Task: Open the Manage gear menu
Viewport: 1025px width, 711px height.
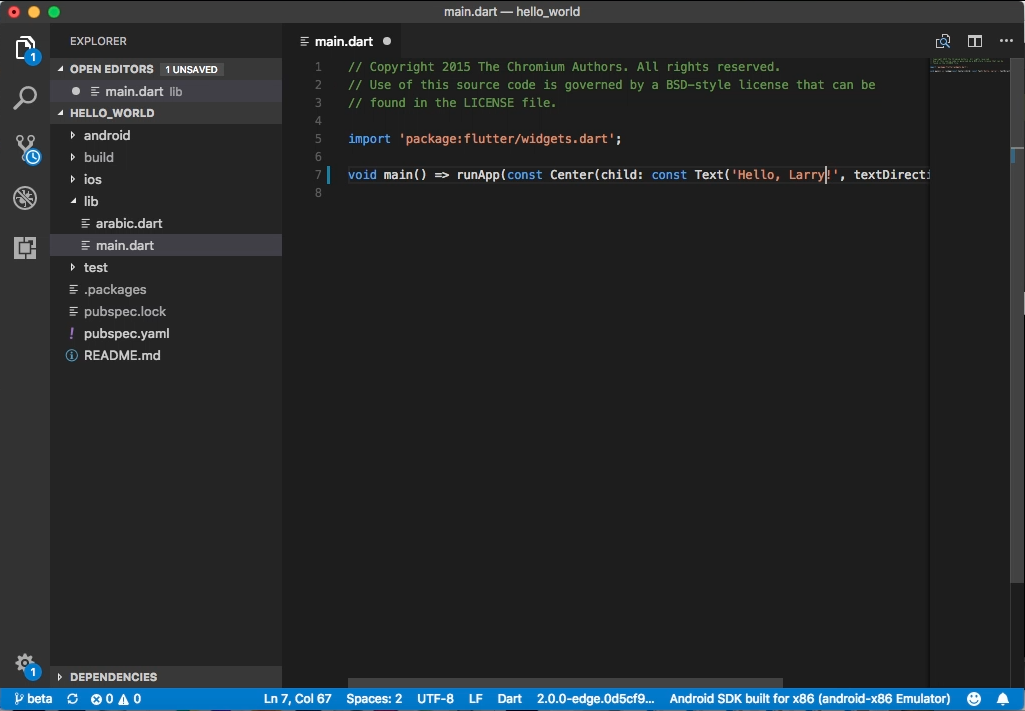Action: 26,665
